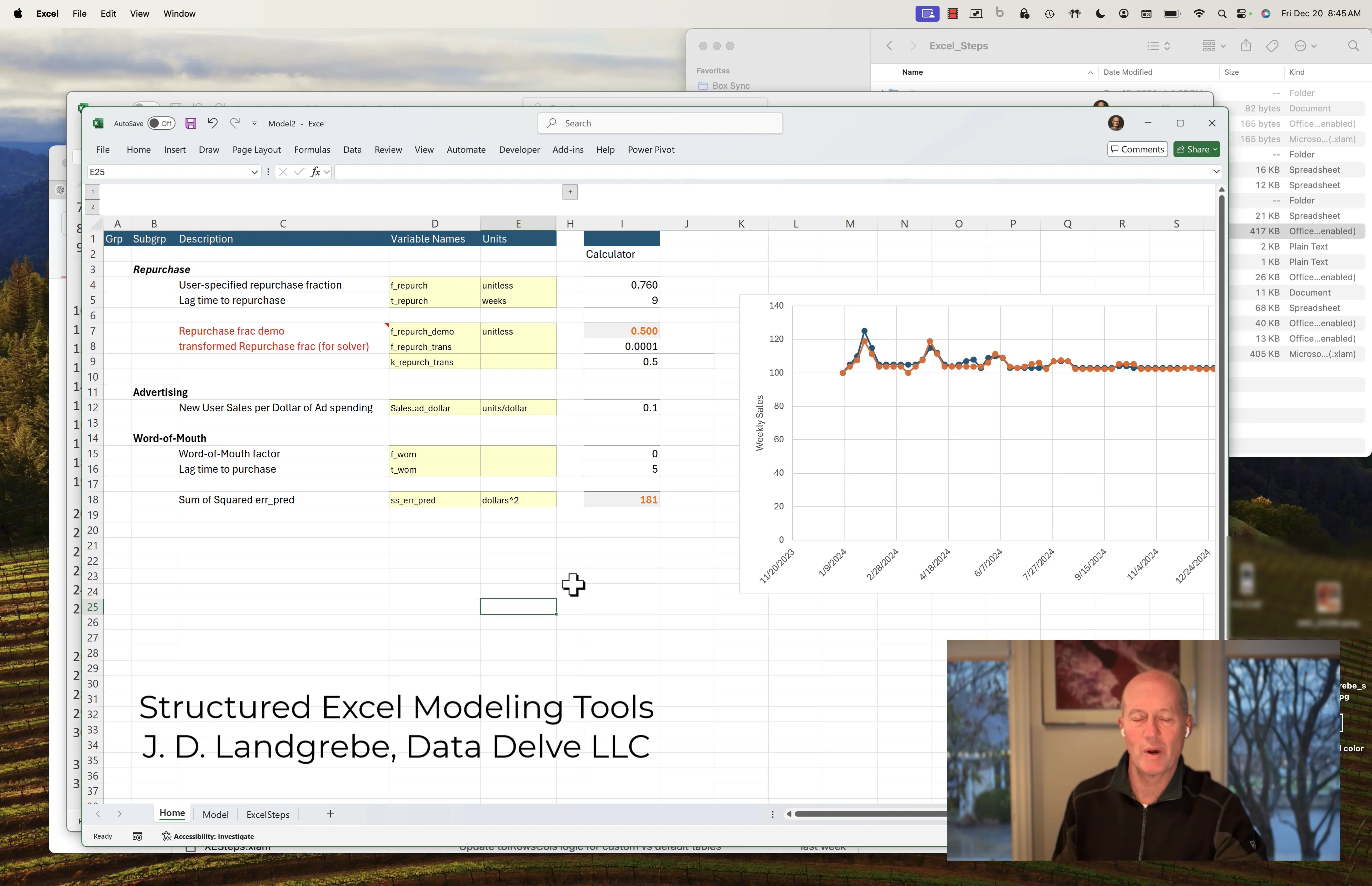Select the cell showing 181

click(622, 499)
